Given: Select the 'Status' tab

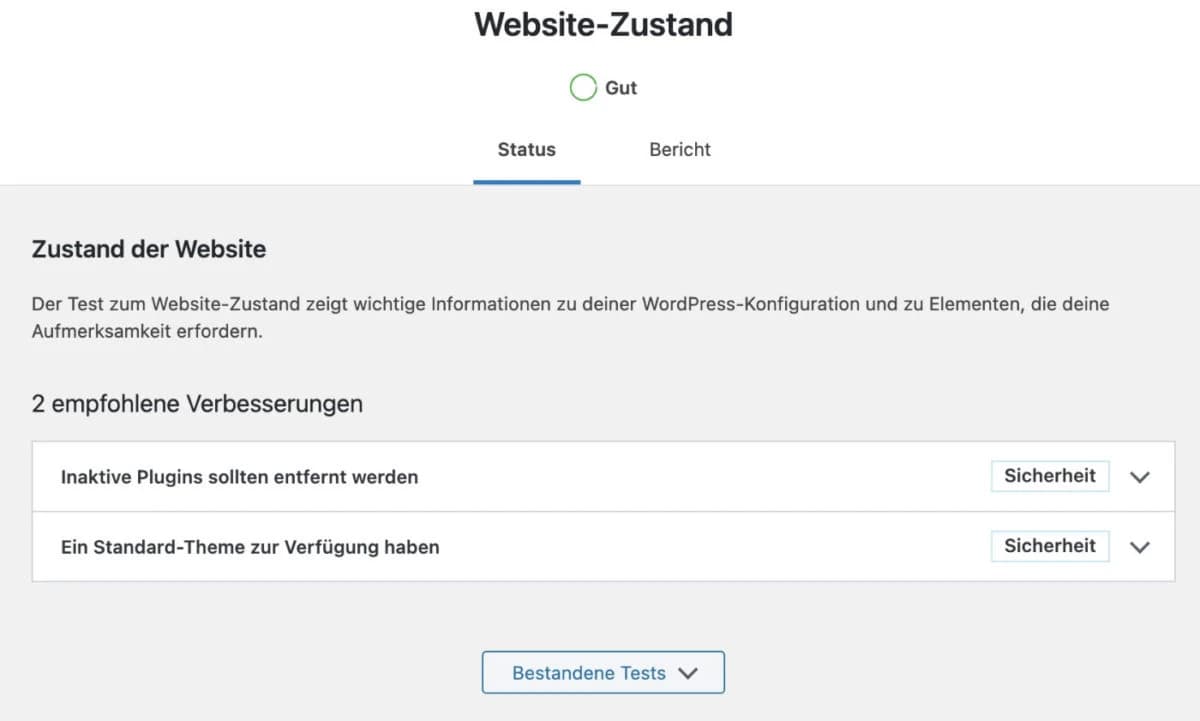Looking at the screenshot, I should (526, 149).
